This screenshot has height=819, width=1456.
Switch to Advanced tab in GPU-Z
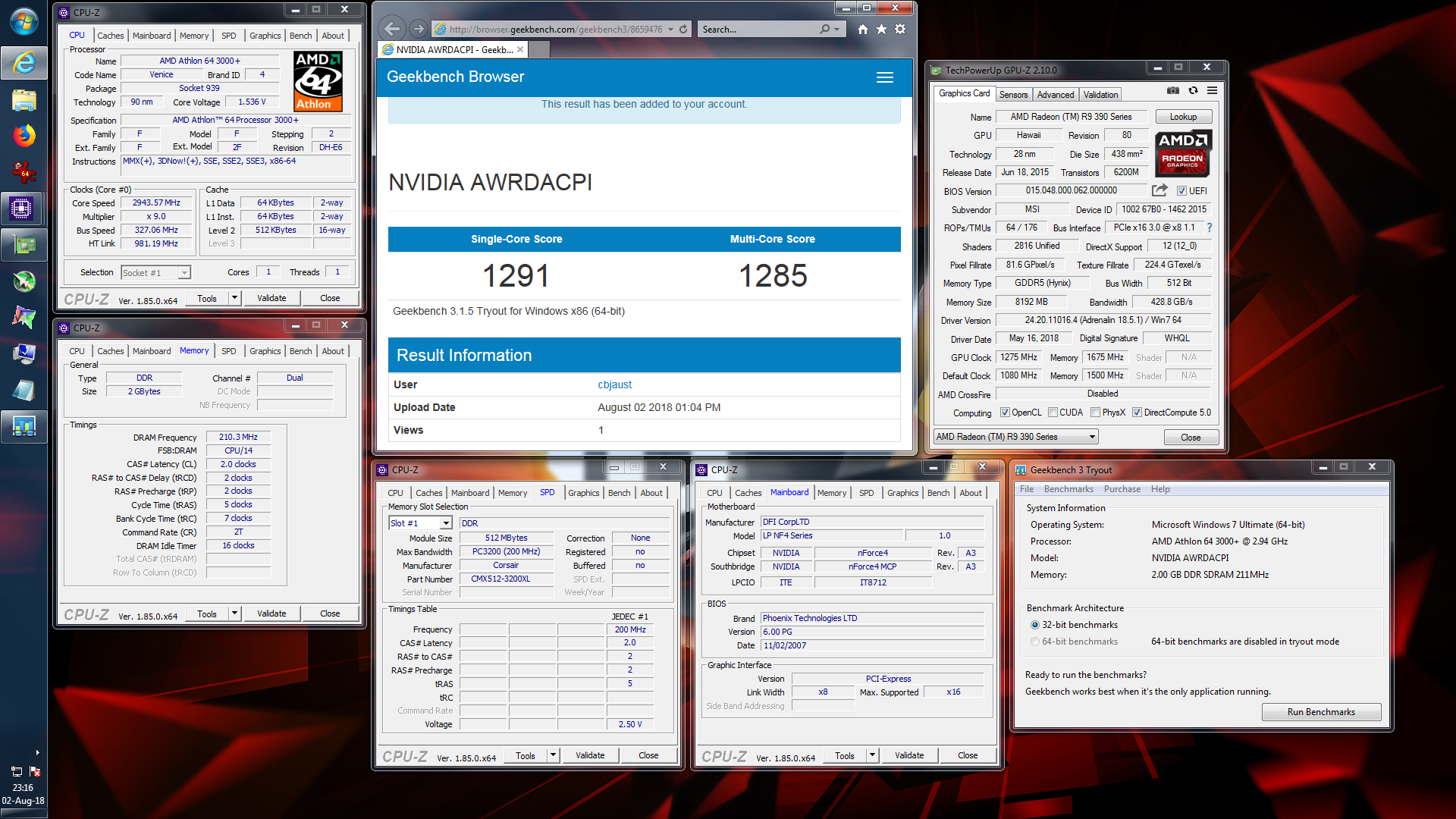tap(1055, 95)
